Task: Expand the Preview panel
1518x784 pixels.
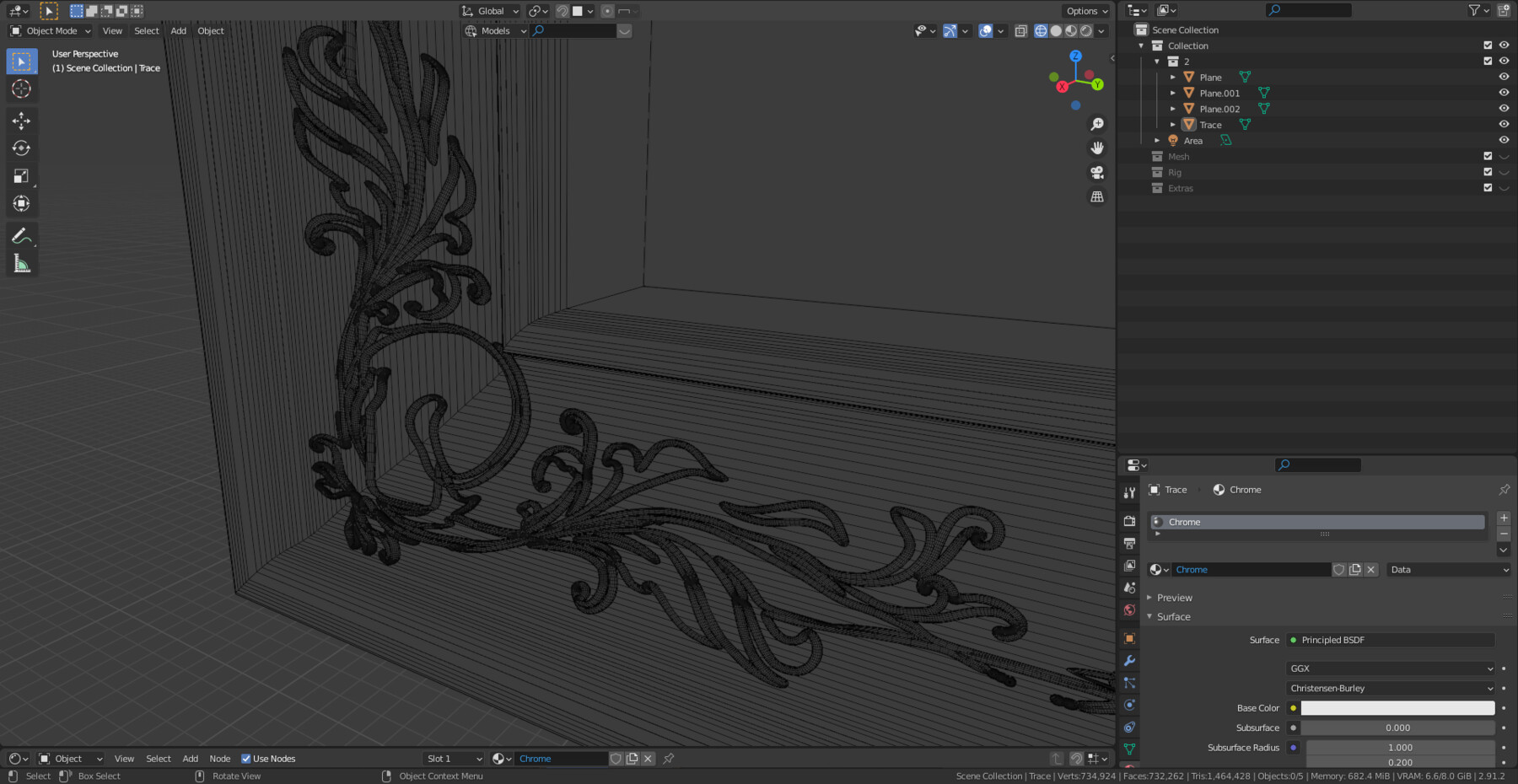Action: coord(1174,598)
